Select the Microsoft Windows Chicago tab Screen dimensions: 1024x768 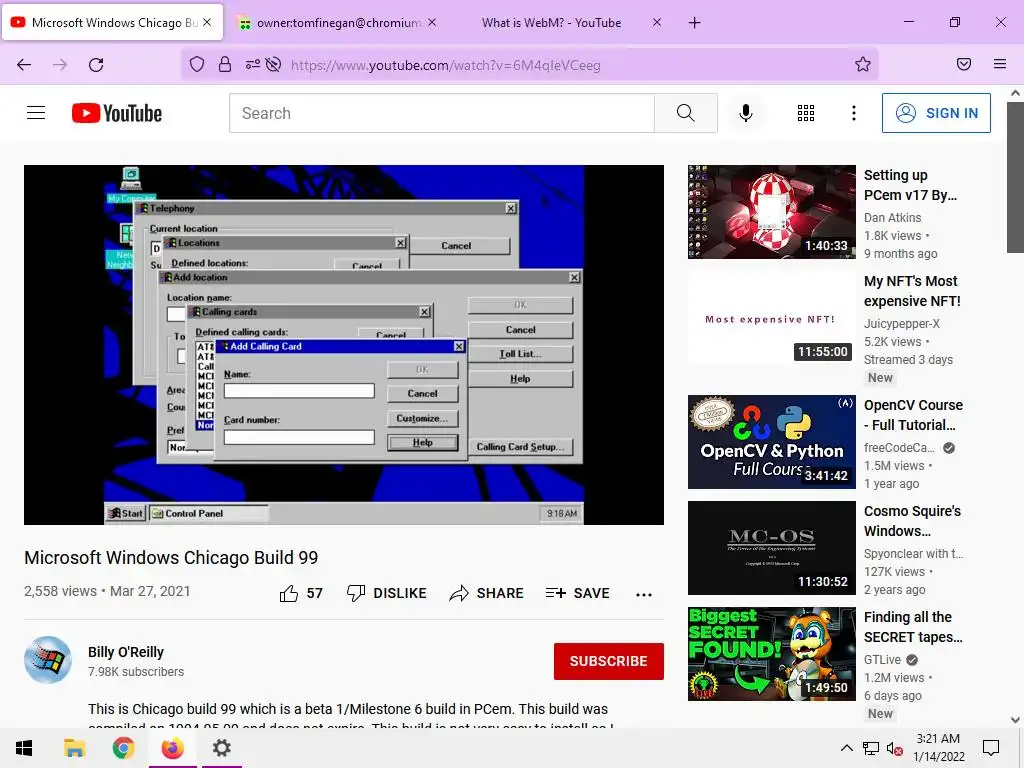(x=112, y=23)
